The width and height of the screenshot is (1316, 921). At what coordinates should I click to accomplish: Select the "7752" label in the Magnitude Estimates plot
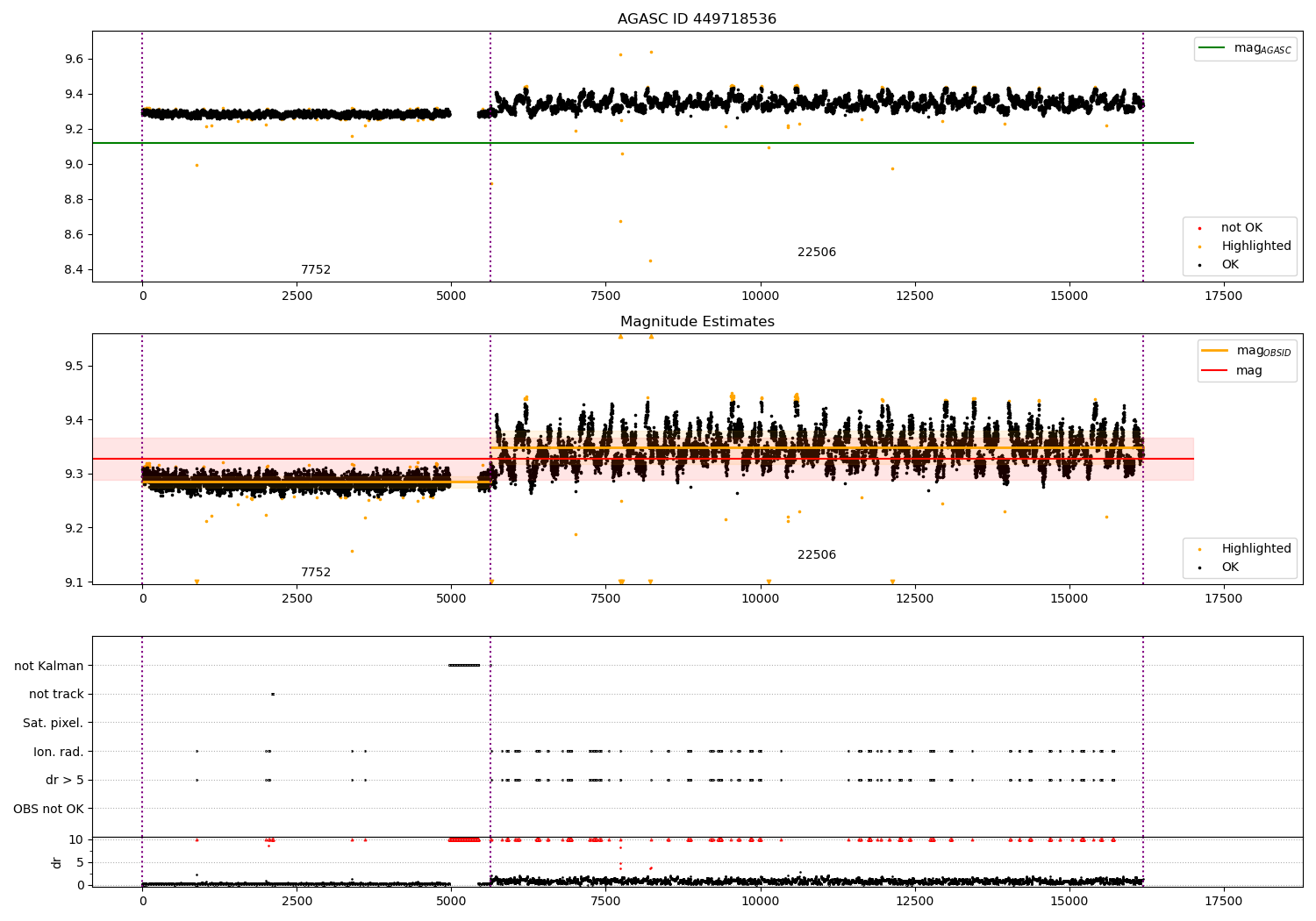click(316, 573)
